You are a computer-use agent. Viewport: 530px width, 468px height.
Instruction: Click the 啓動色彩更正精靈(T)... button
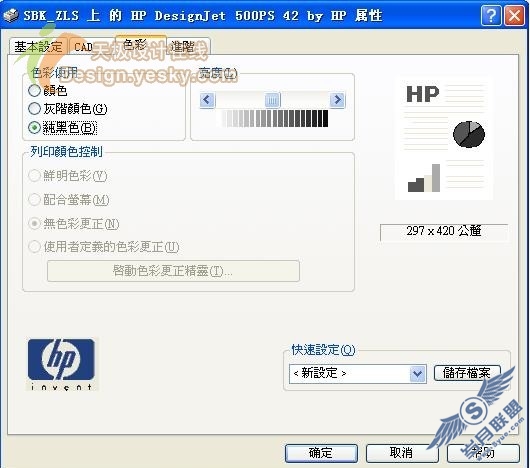173,271
